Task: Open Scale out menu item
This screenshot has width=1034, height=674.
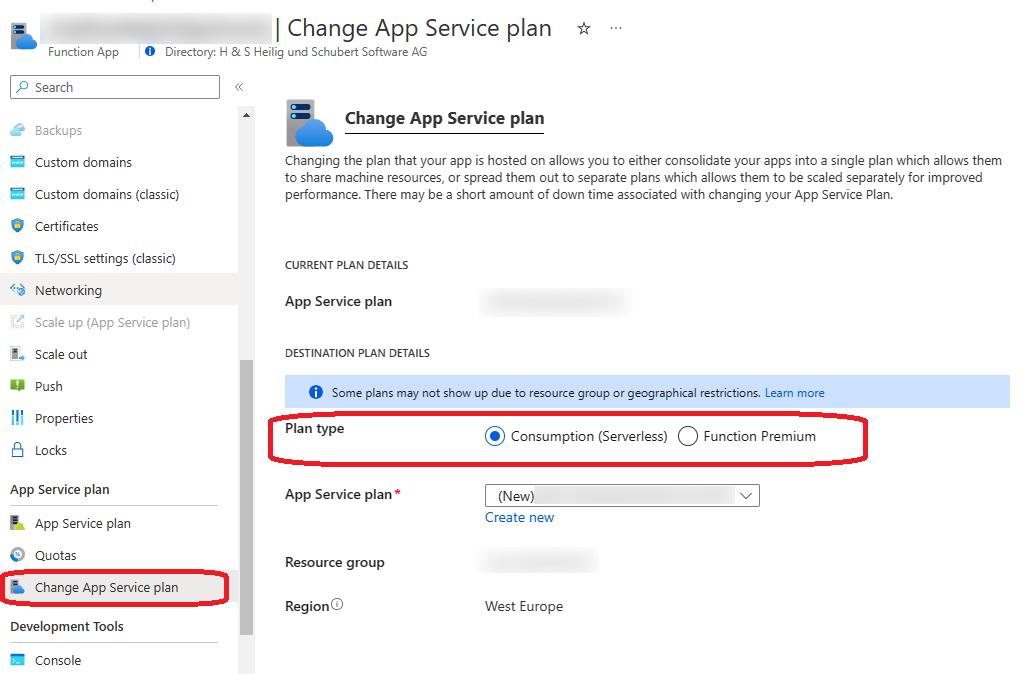Action: click(x=61, y=354)
